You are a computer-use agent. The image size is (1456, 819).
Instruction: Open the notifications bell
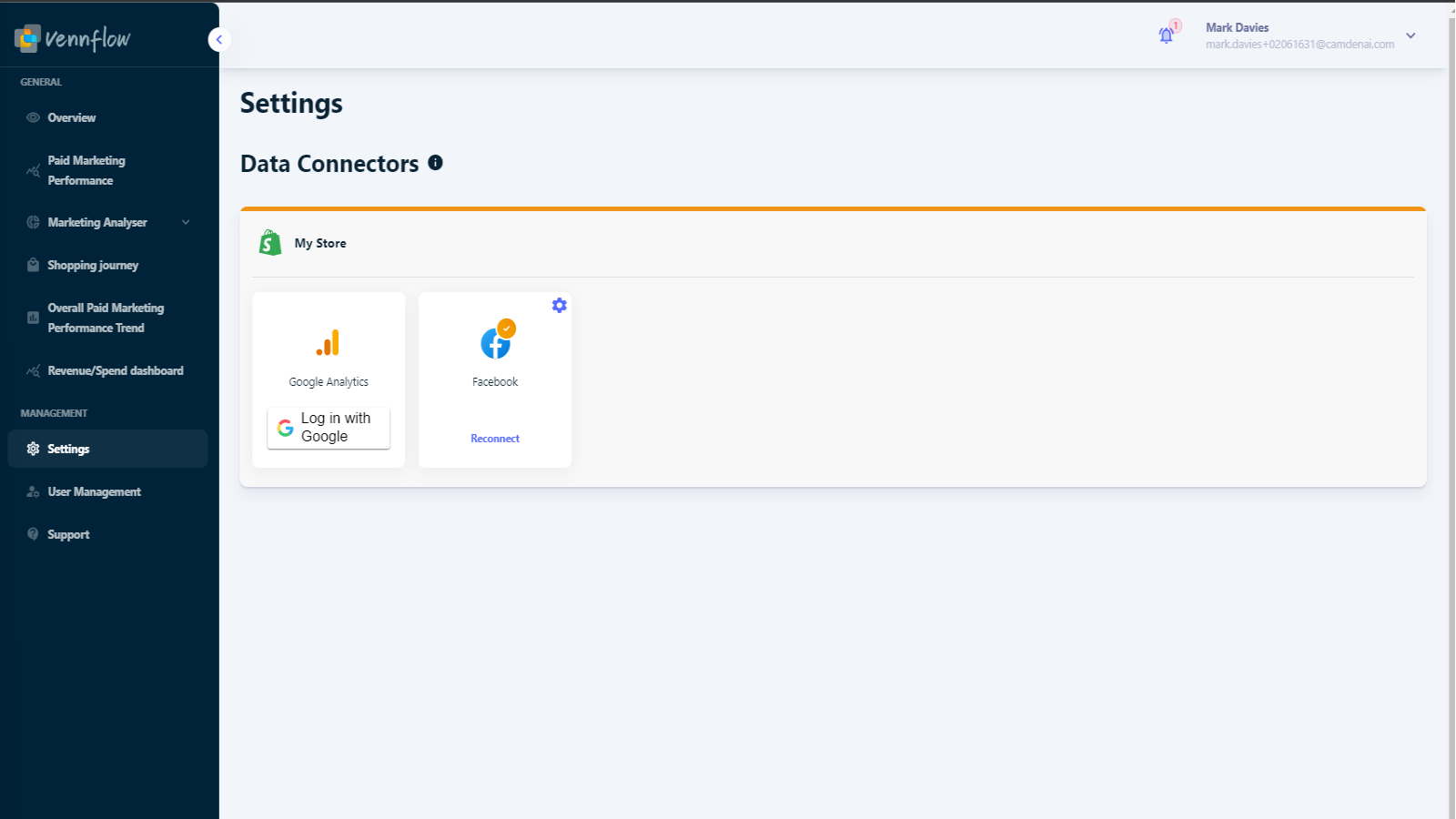1166,35
